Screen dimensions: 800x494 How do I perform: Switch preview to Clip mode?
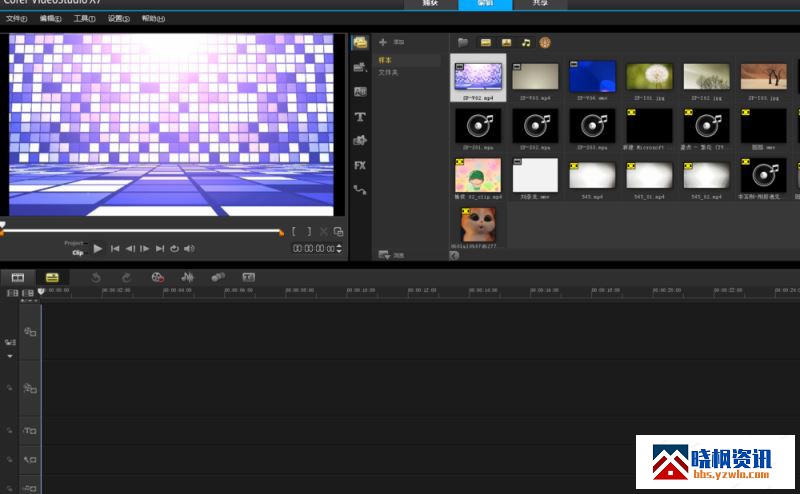point(78,253)
